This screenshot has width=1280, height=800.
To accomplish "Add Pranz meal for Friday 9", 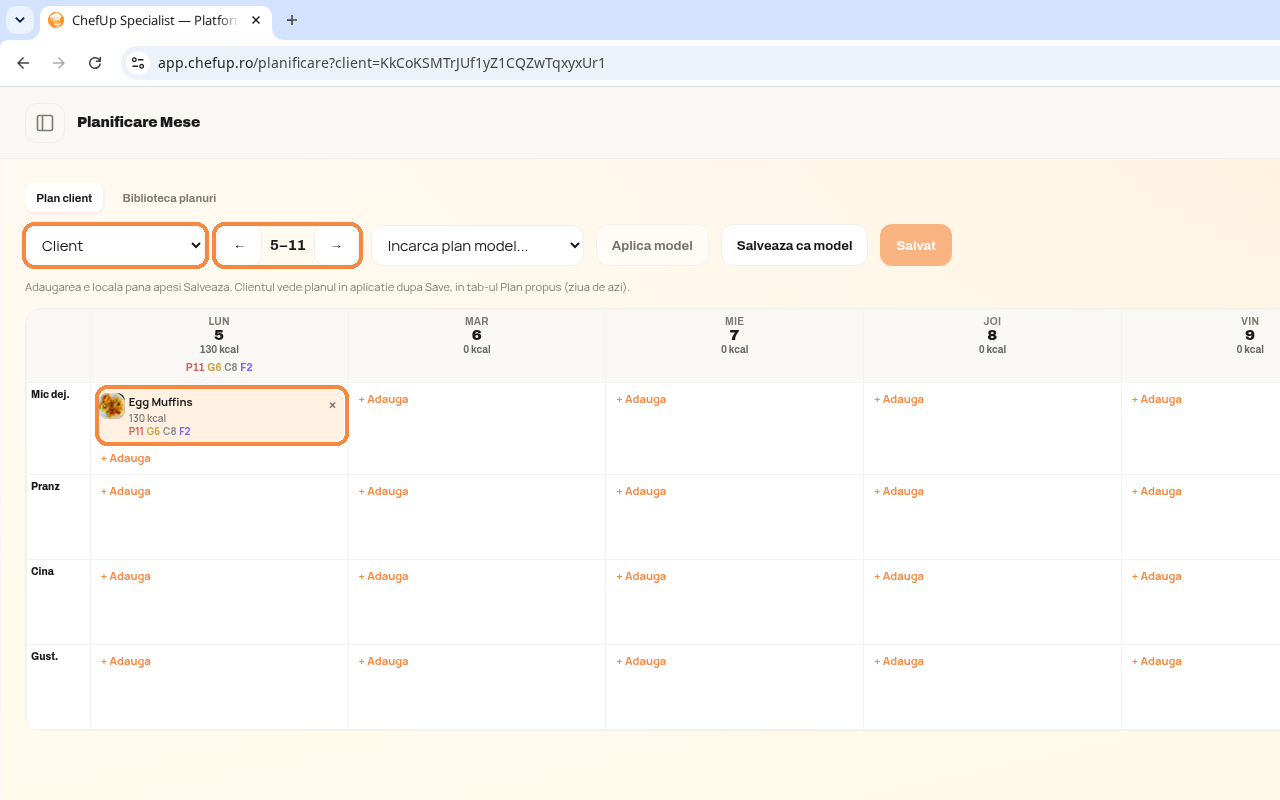I will coord(1157,491).
